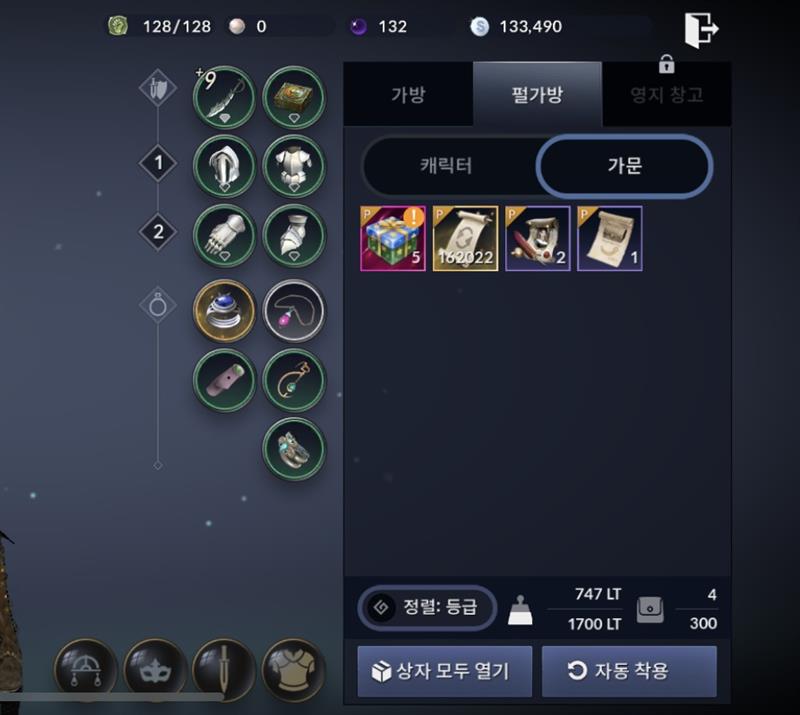
Task: Click the exit door icon
Action: coord(701,30)
